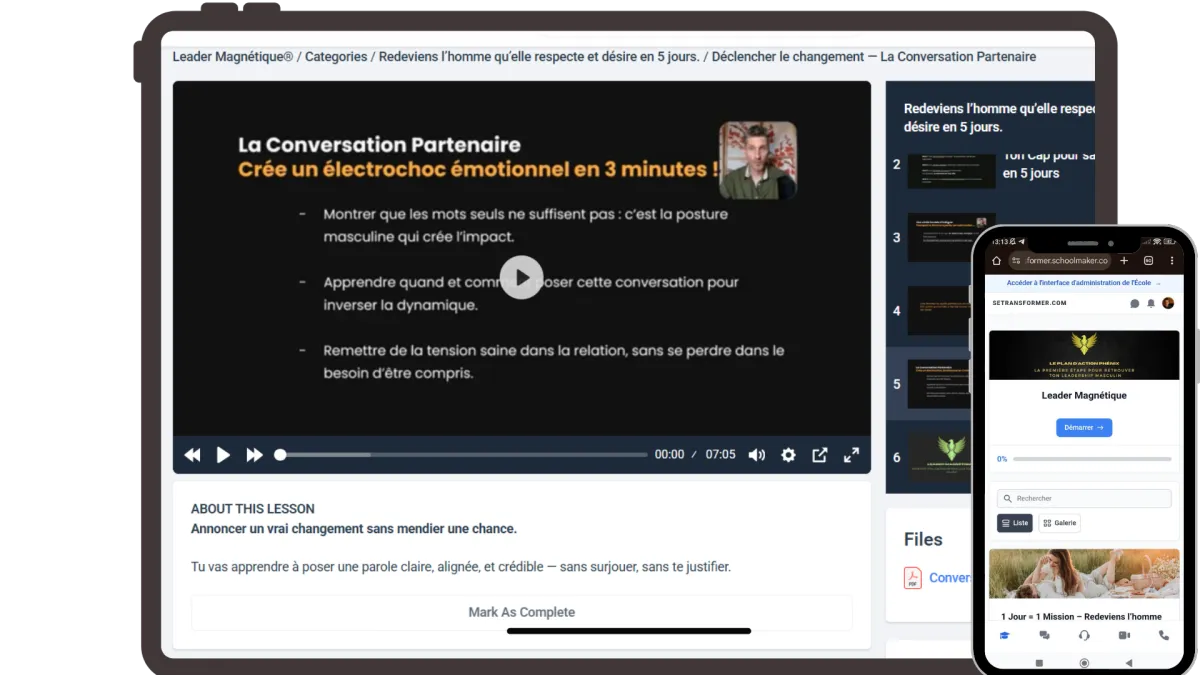
Task: Tap the phone call tab icon
Action: tap(1164, 635)
